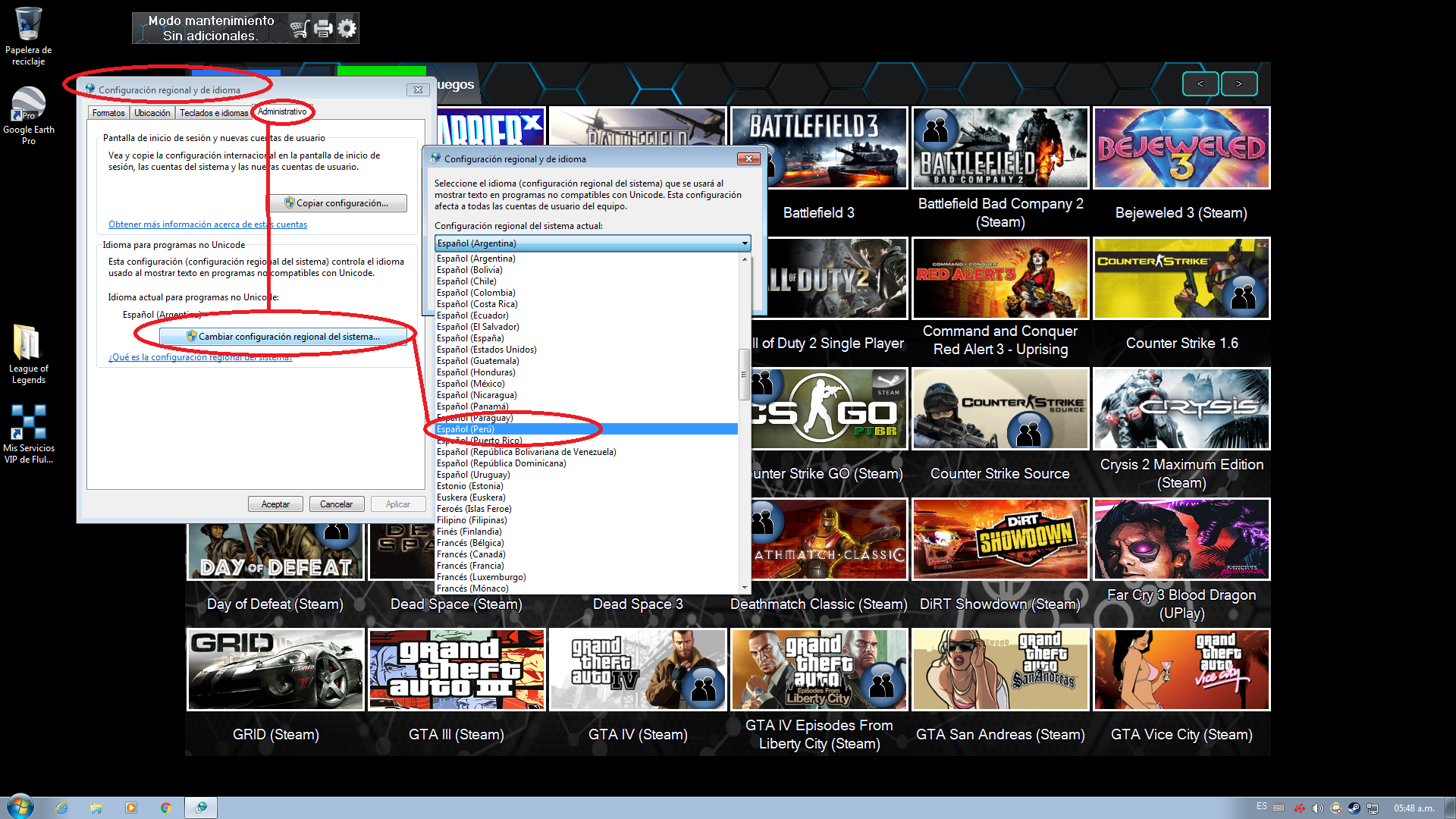Image resolution: width=1456 pixels, height=819 pixels.
Task: Open GTA IV Episodes From Liberty City tile
Action: pyautogui.click(x=819, y=670)
